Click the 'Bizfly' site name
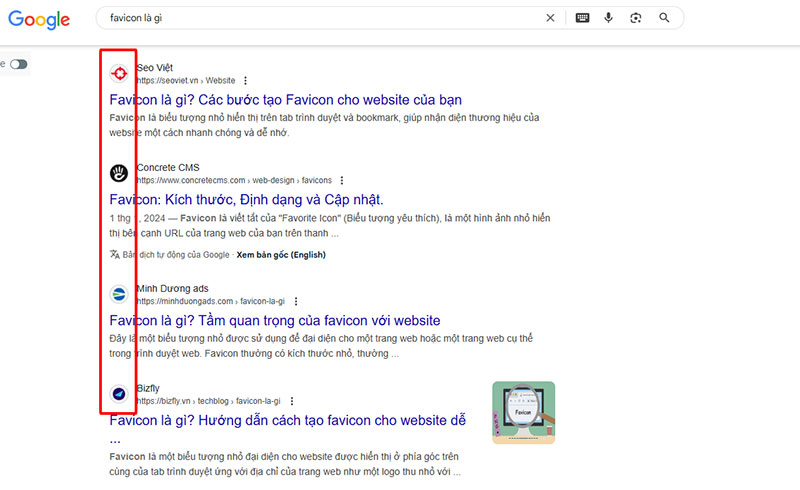Viewport: 800px width, 490px height. [148, 388]
